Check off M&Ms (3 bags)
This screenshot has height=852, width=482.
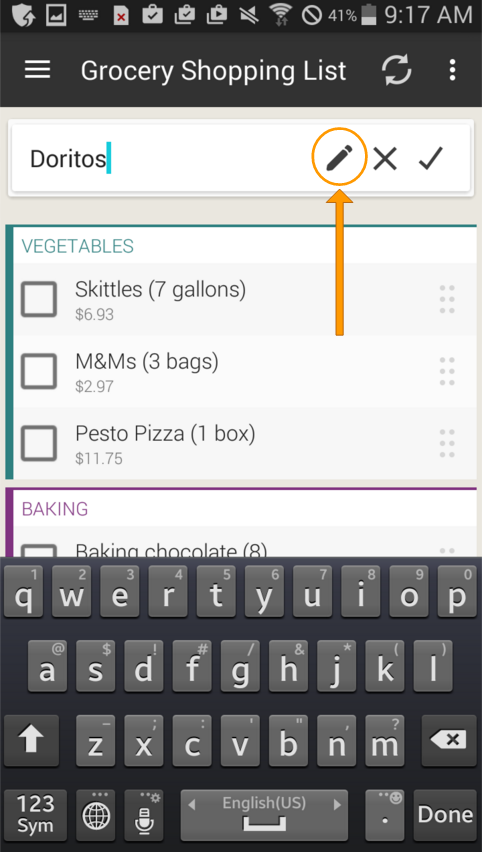(39, 372)
